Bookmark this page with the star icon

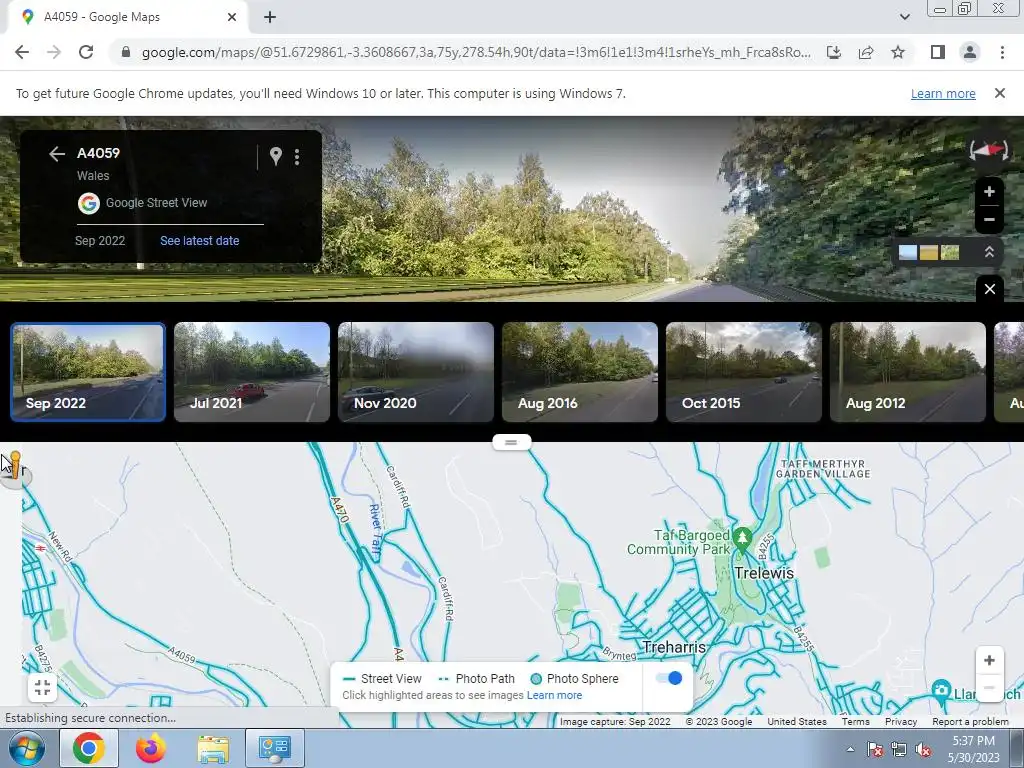coord(898,52)
